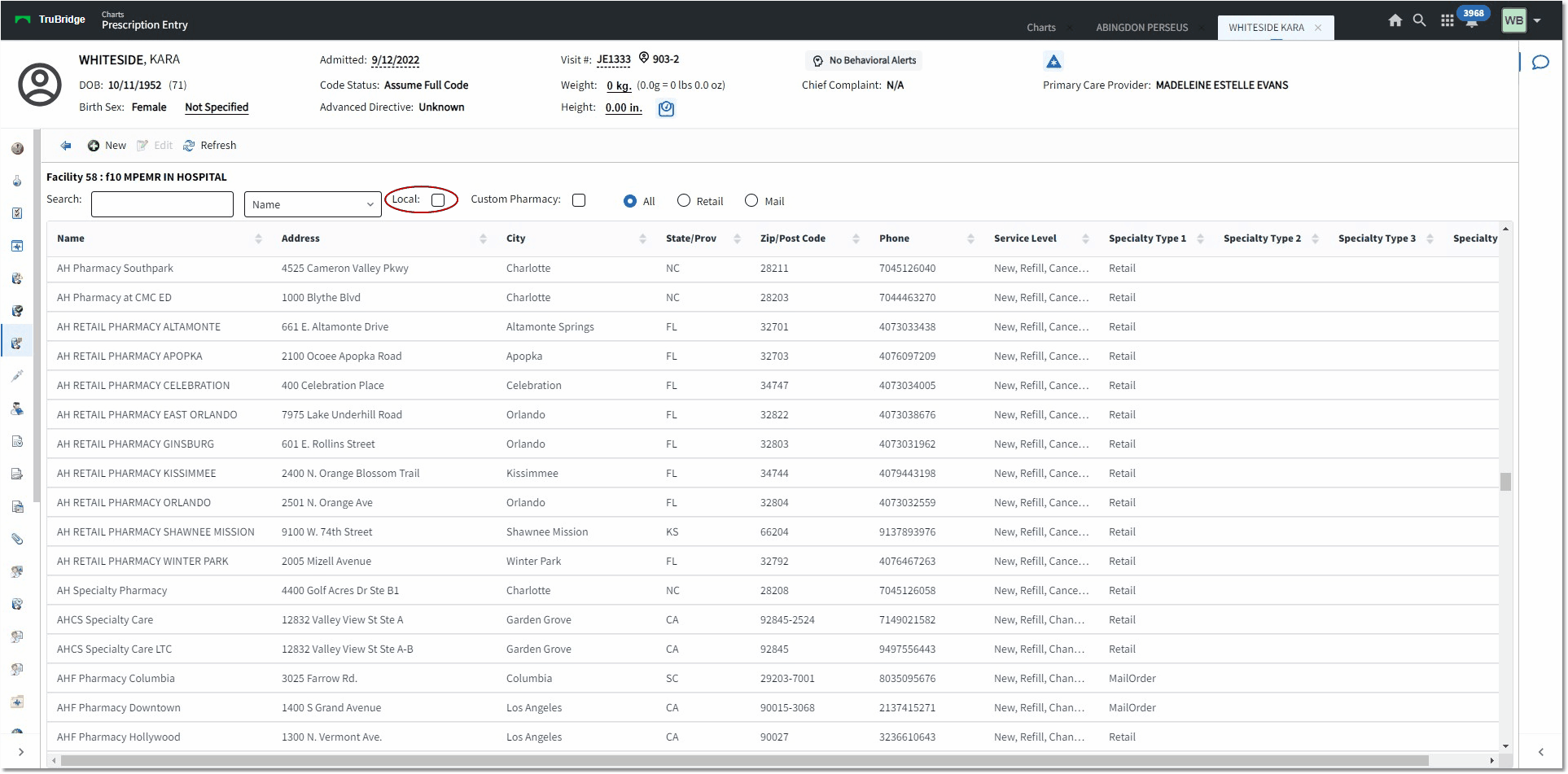Open visit number JE1333 link
Image resolution: width=1568 pixels, height=774 pixels.
613,59
